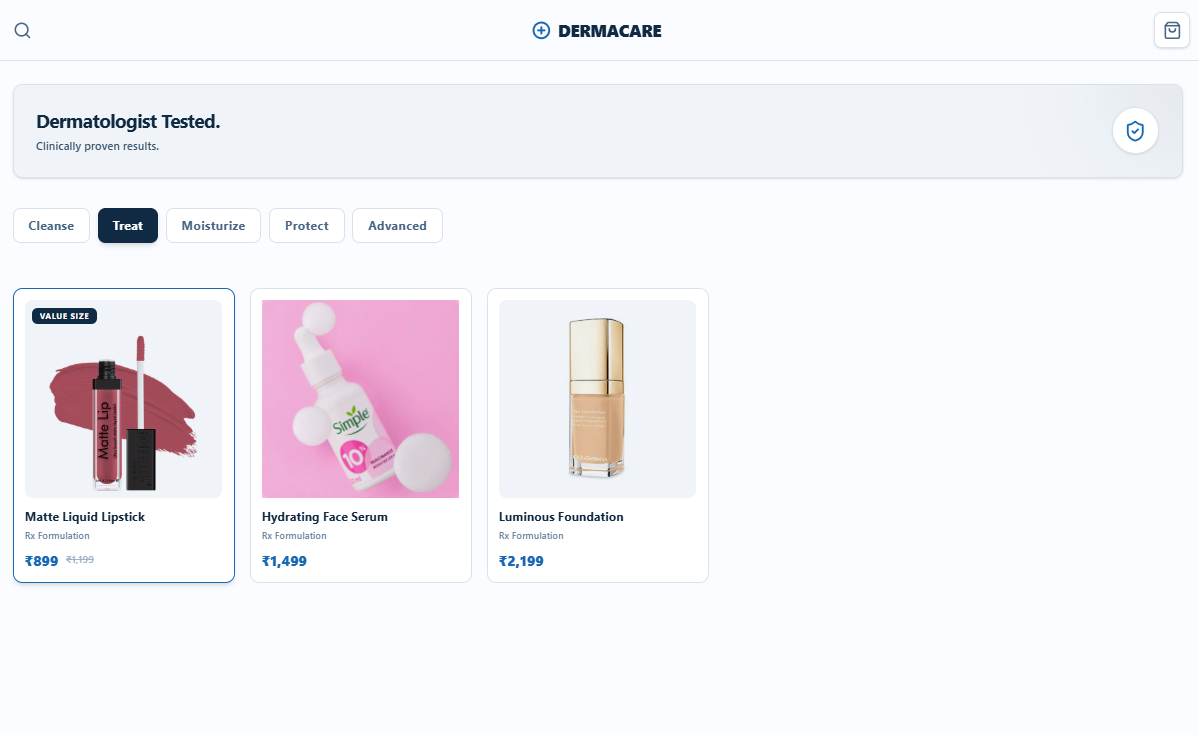Open the Luminous Foundation bottle image
This screenshot has height=735, width=1198.
(x=597, y=399)
